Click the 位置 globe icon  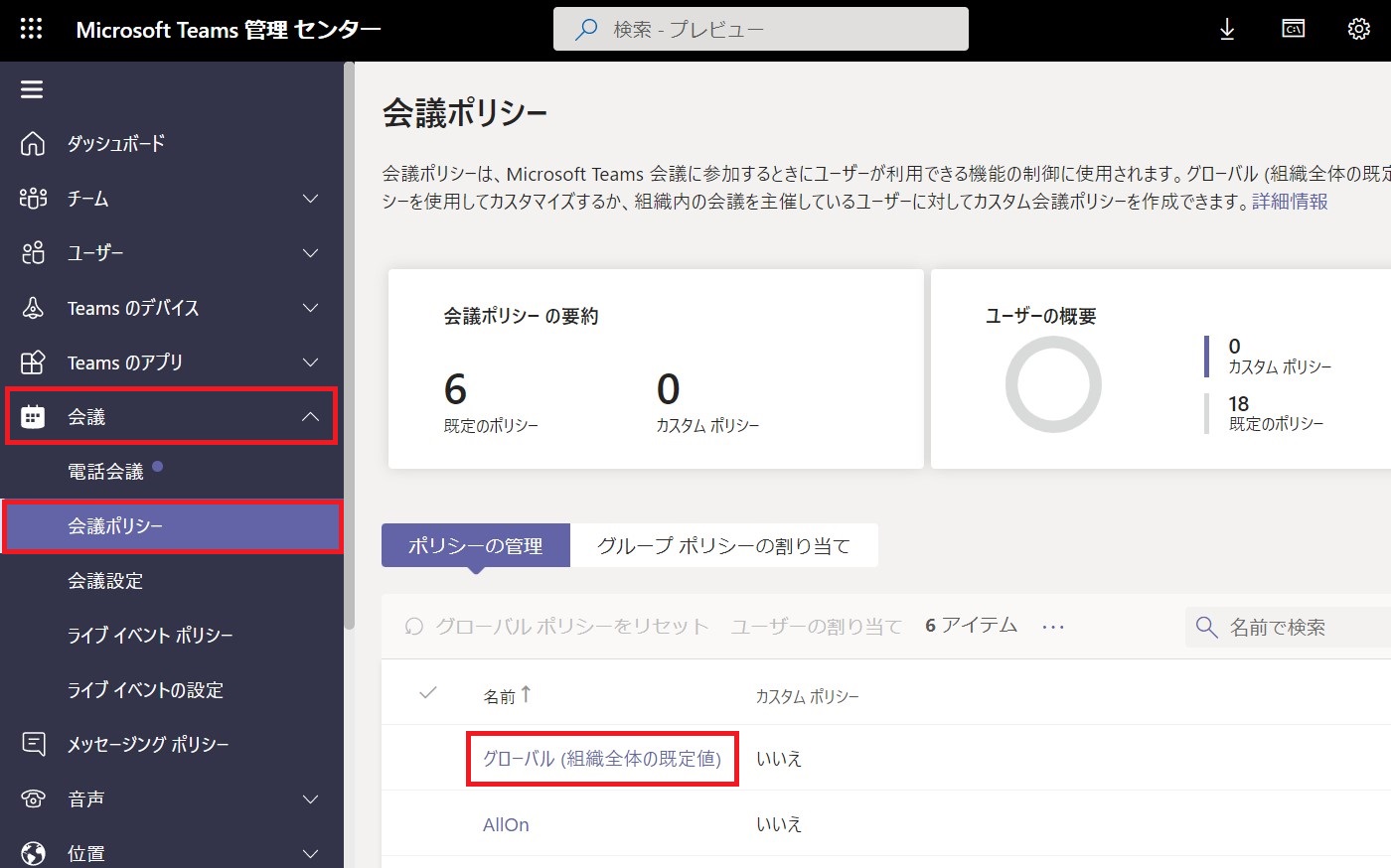click(x=33, y=853)
